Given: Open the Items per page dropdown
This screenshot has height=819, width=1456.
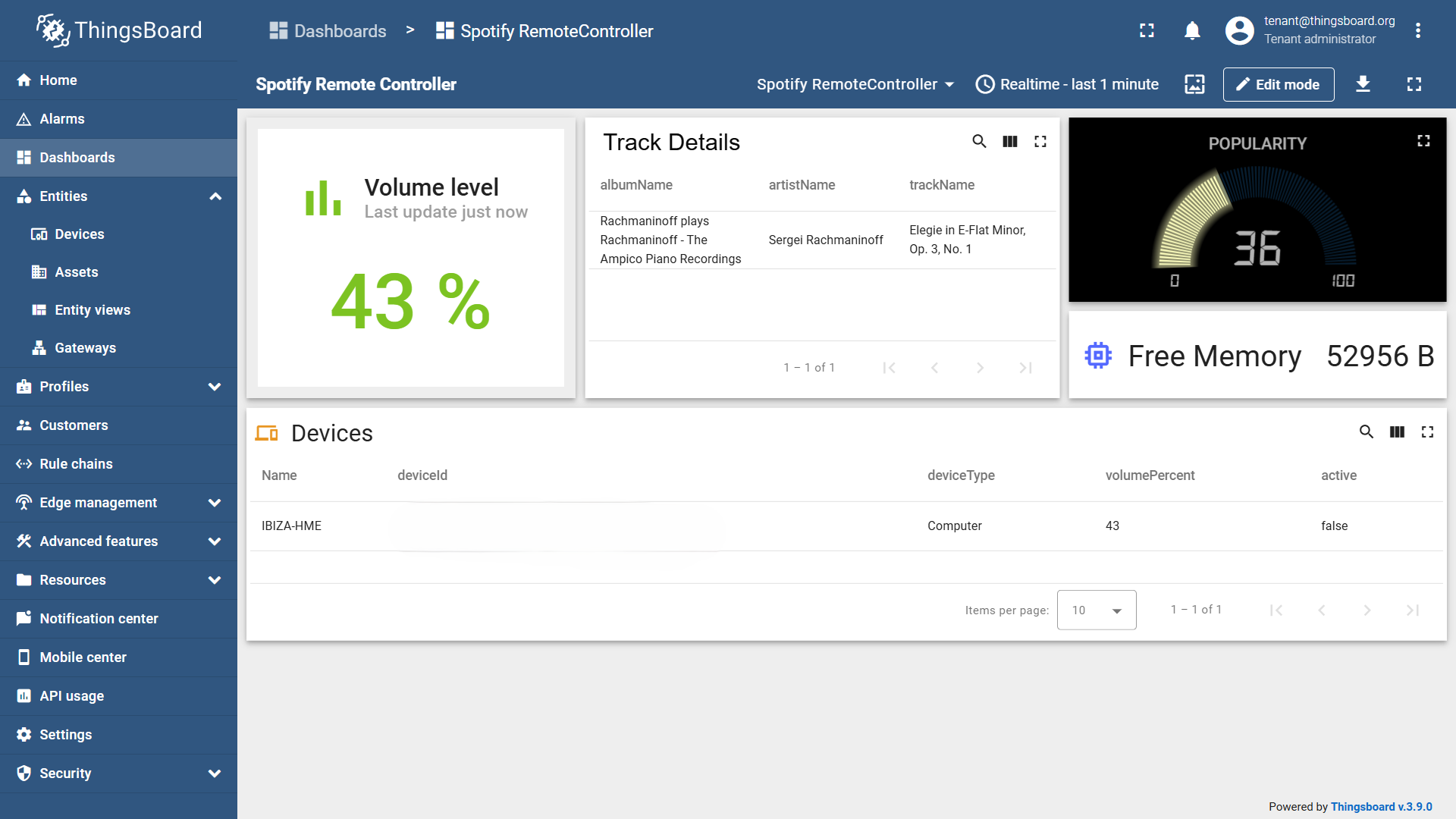Looking at the screenshot, I should click(x=1097, y=610).
